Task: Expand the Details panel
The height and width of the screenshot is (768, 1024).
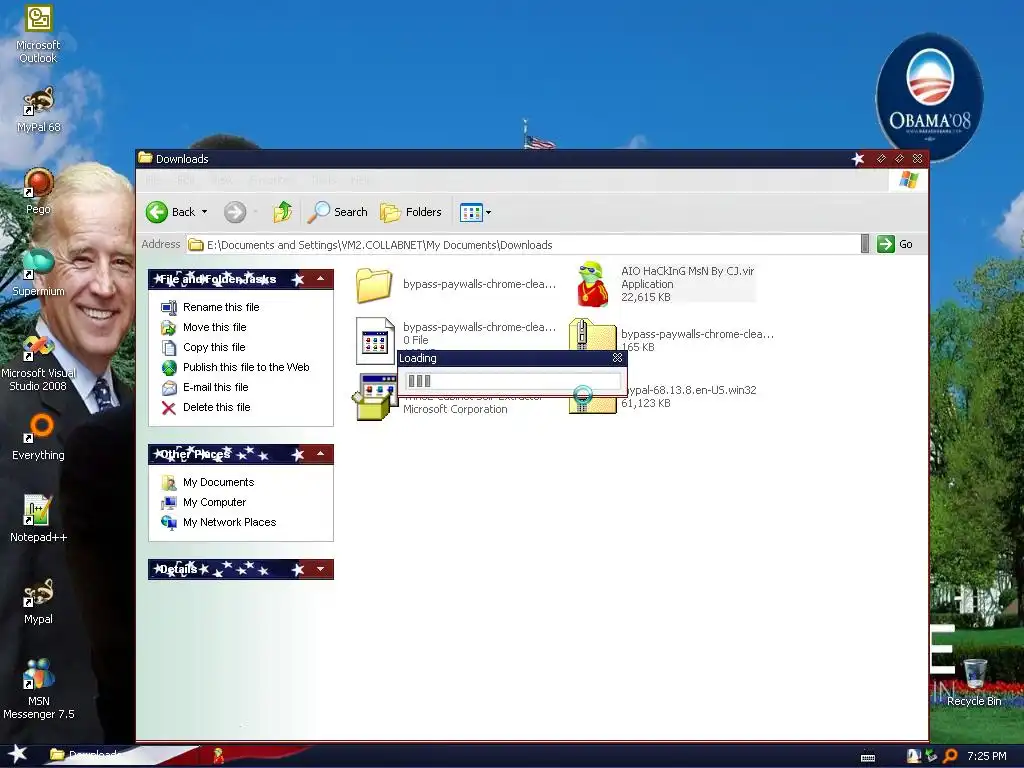Action: 321,569
